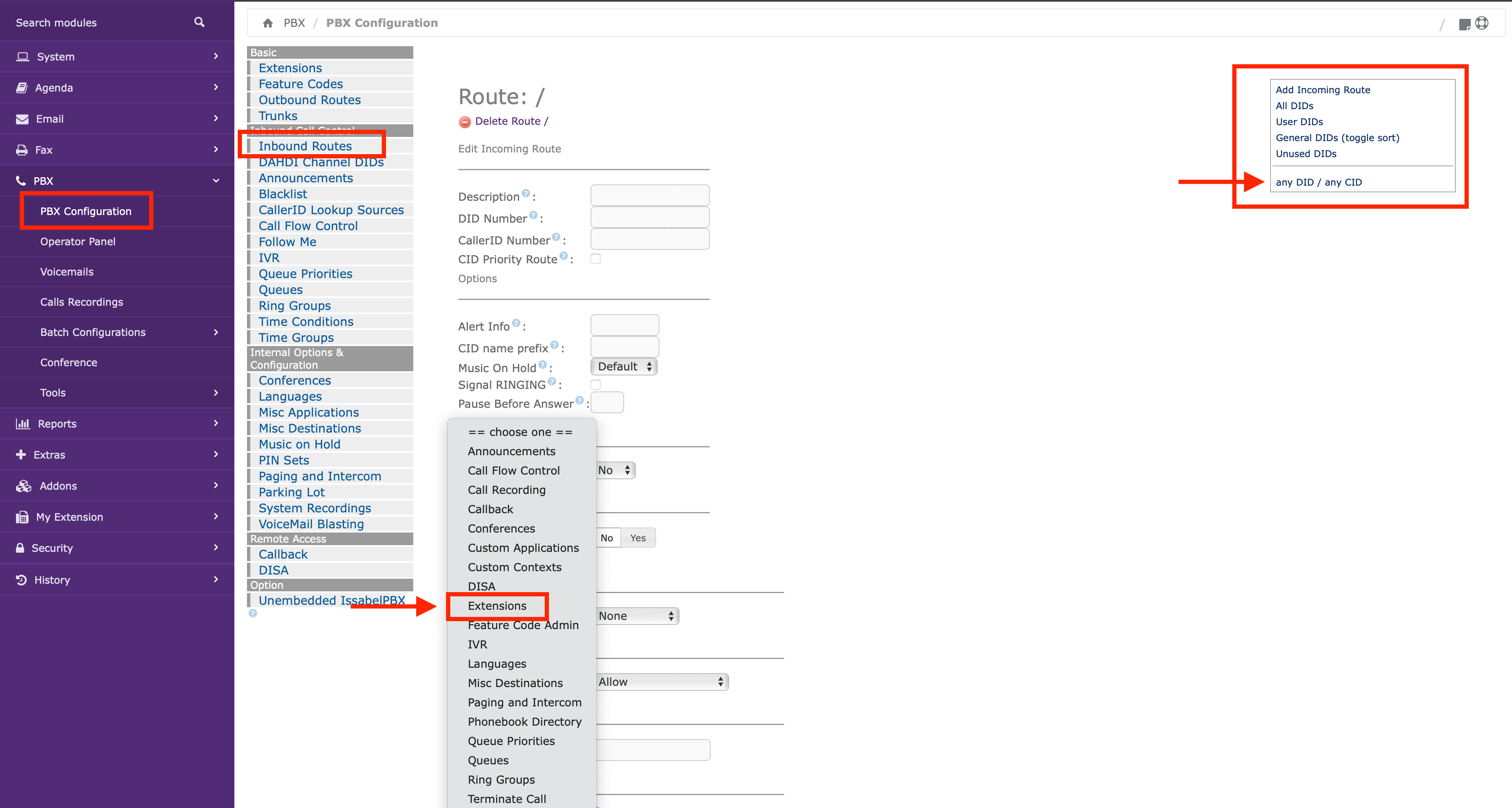The width and height of the screenshot is (1512, 808).
Task: Select Ring Groups in destination list
Action: pos(501,780)
